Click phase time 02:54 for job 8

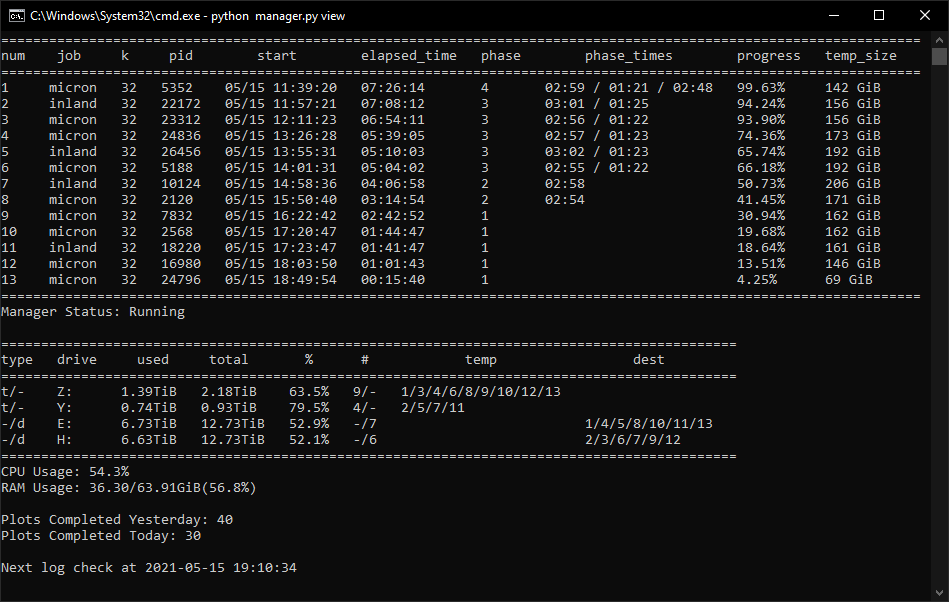565,200
